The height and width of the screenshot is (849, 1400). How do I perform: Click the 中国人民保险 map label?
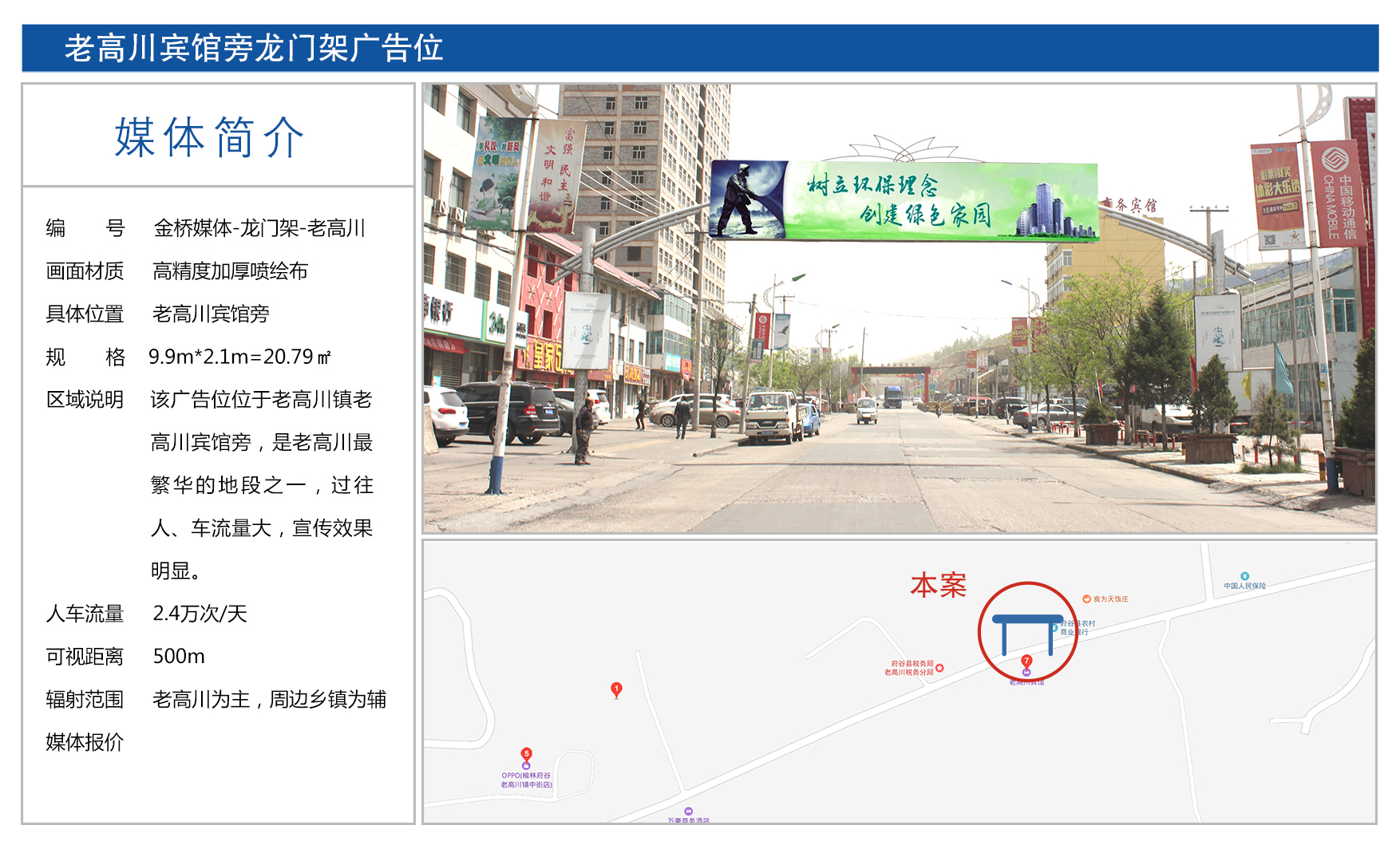pos(1245,586)
